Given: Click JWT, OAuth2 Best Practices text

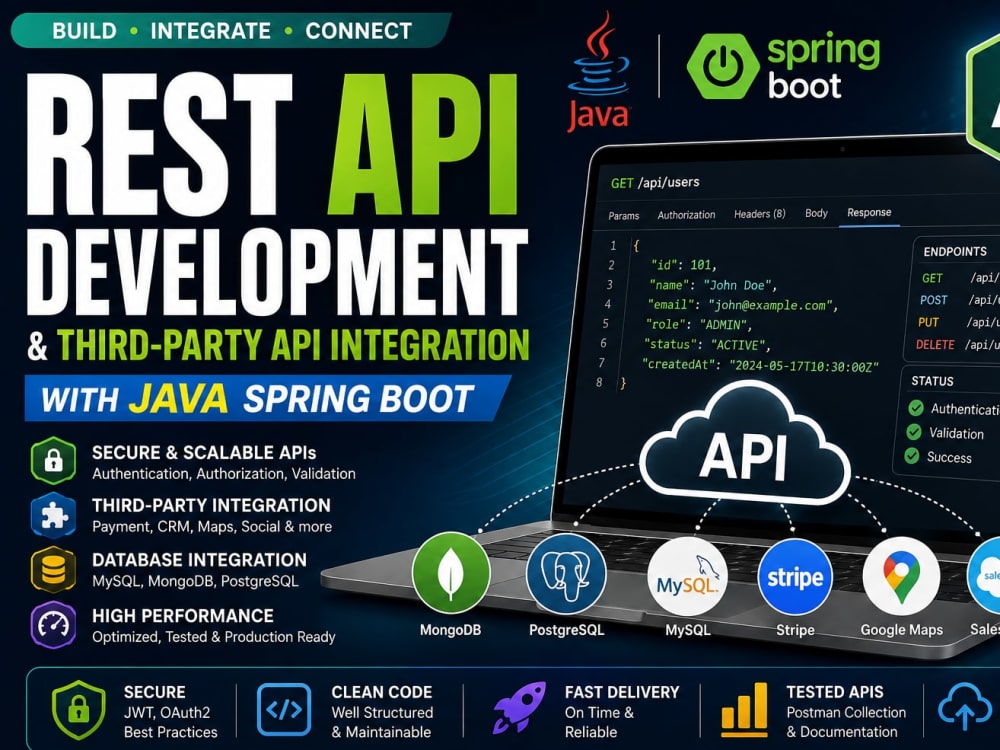Looking at the screenshot, I should point(171,722).
